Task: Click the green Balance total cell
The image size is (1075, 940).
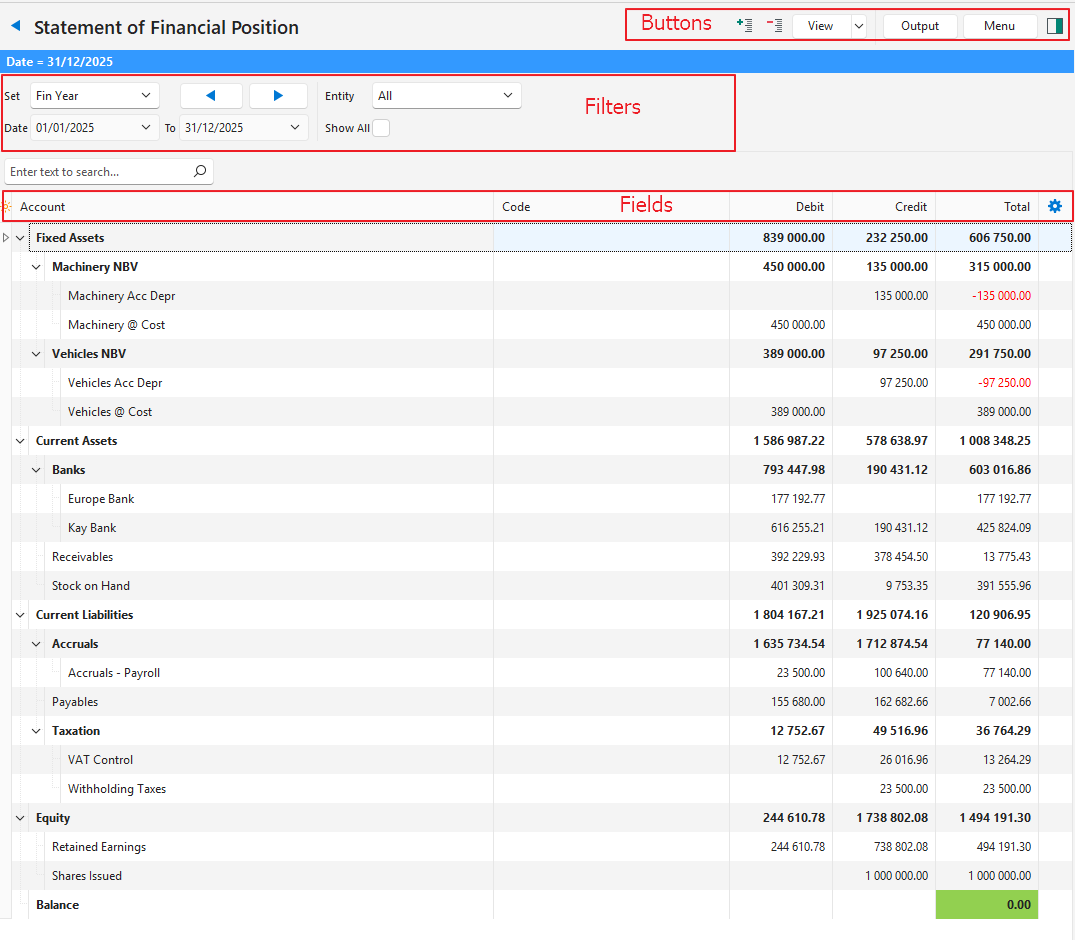Action: point(986,905)
